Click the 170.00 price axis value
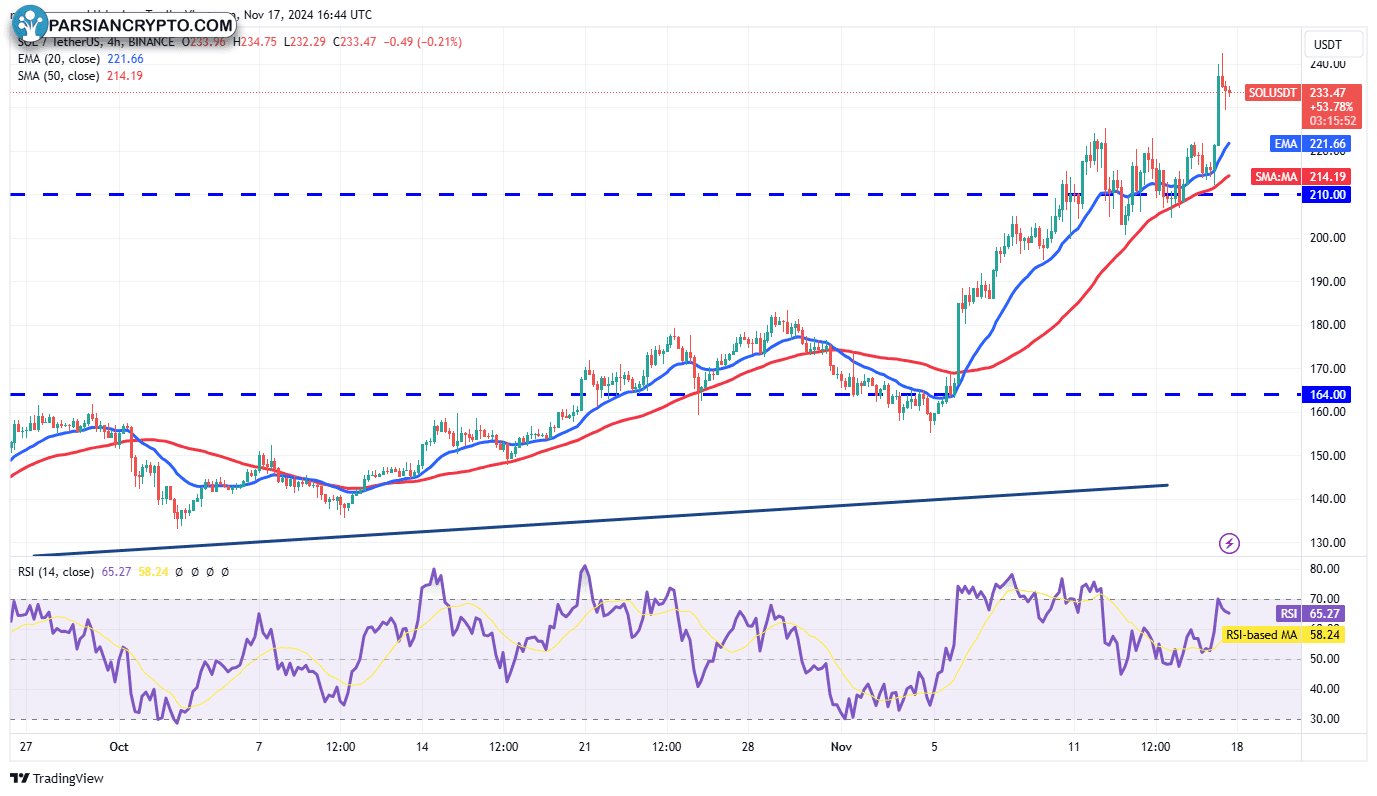This screenshot has width=1377, height=796. [1328, 368]
